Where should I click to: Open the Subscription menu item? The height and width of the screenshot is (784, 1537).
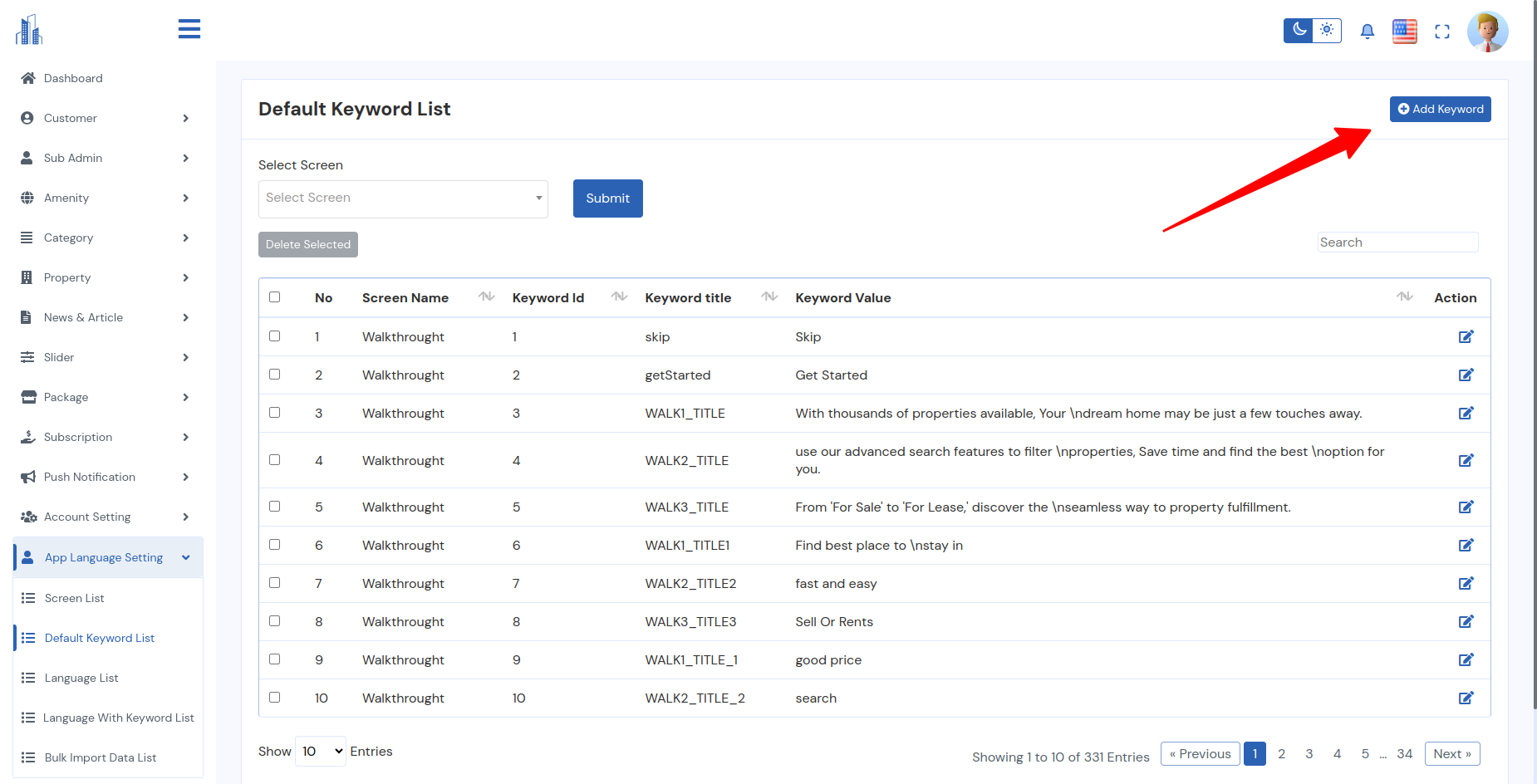(108, 437)
